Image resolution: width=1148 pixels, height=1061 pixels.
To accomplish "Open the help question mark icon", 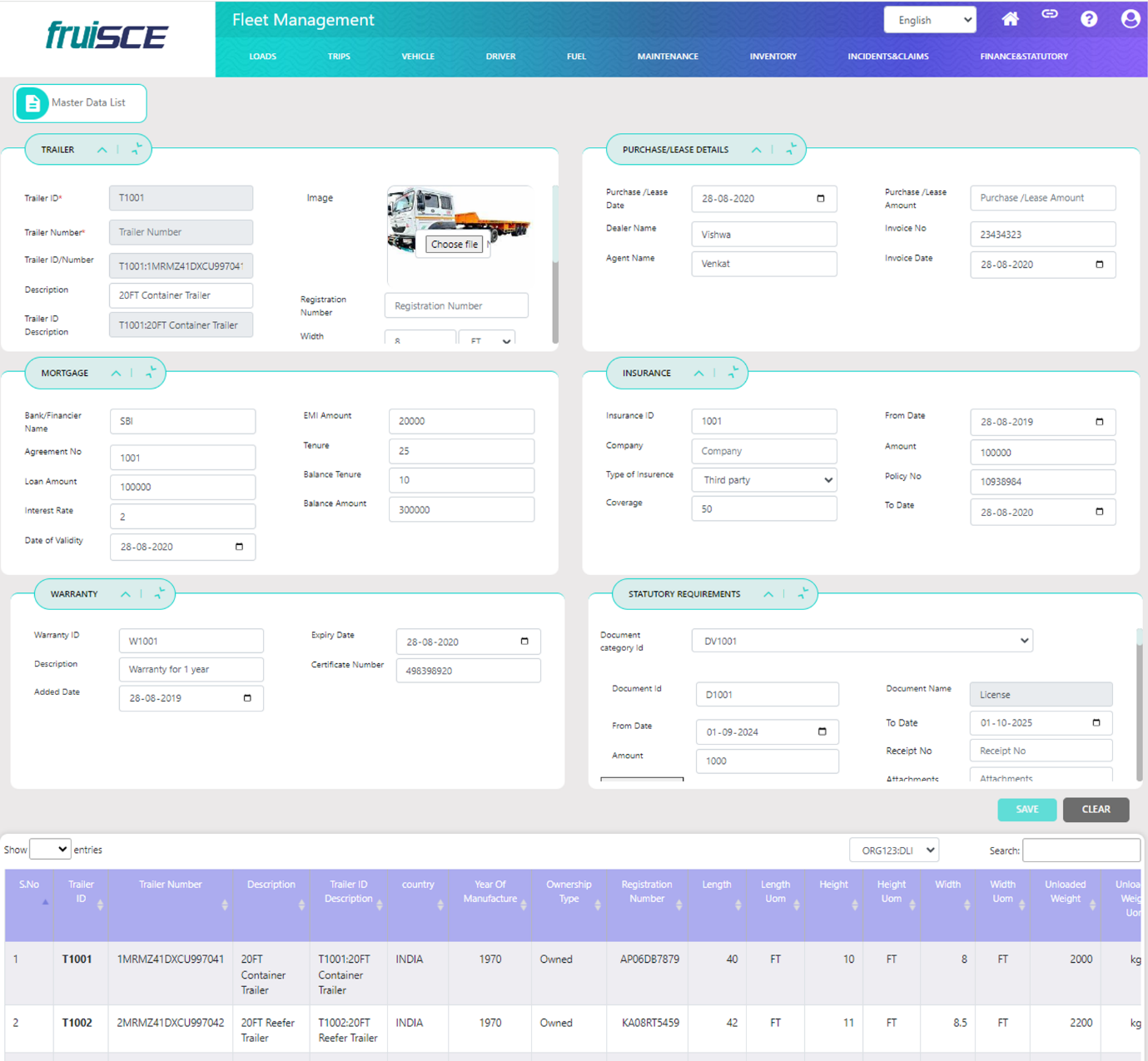I will pyautogui.click(x=1089, y=19).
